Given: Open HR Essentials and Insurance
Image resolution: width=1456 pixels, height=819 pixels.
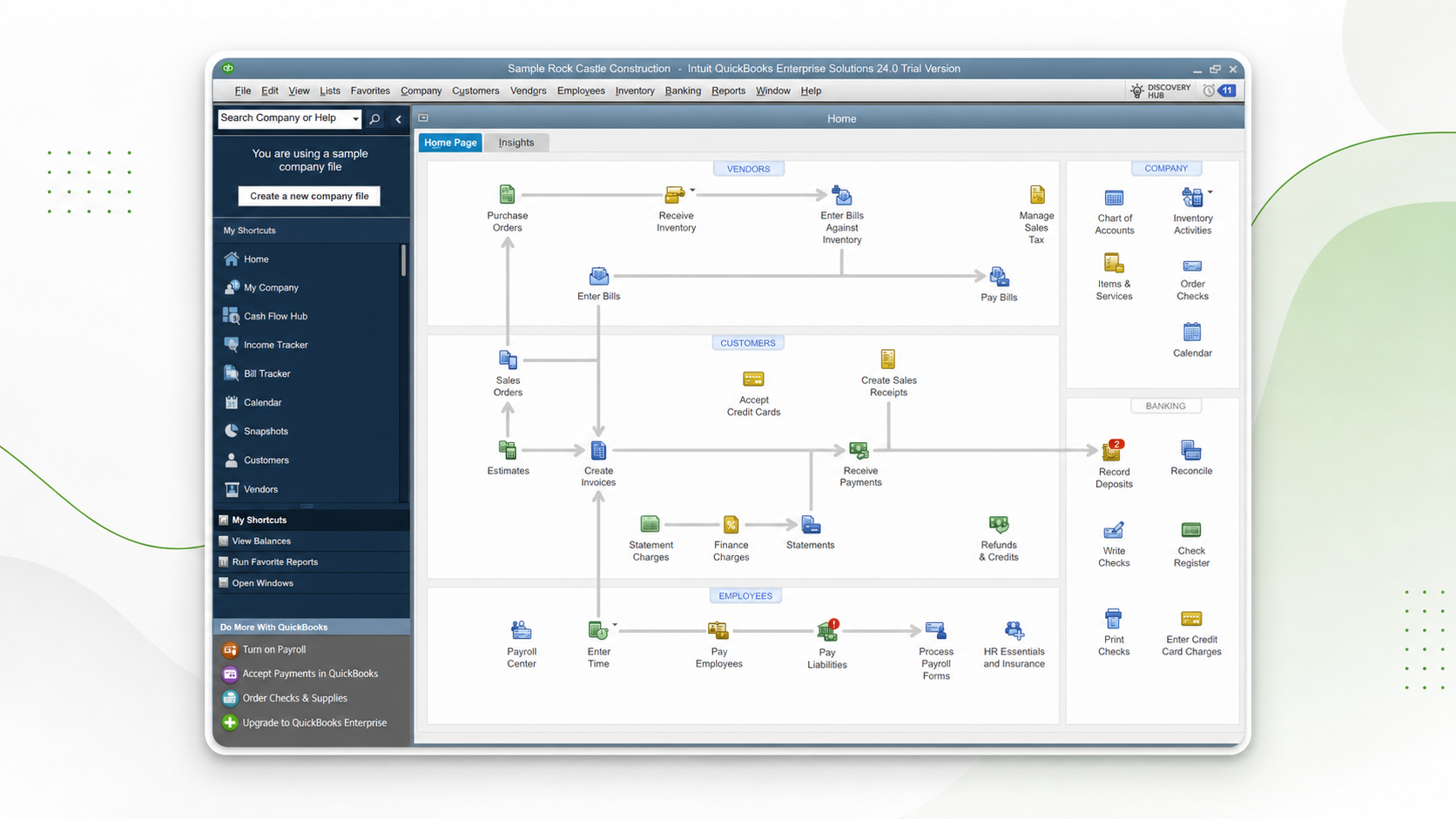Looking at the screenshot, I should click(1014, 629).
